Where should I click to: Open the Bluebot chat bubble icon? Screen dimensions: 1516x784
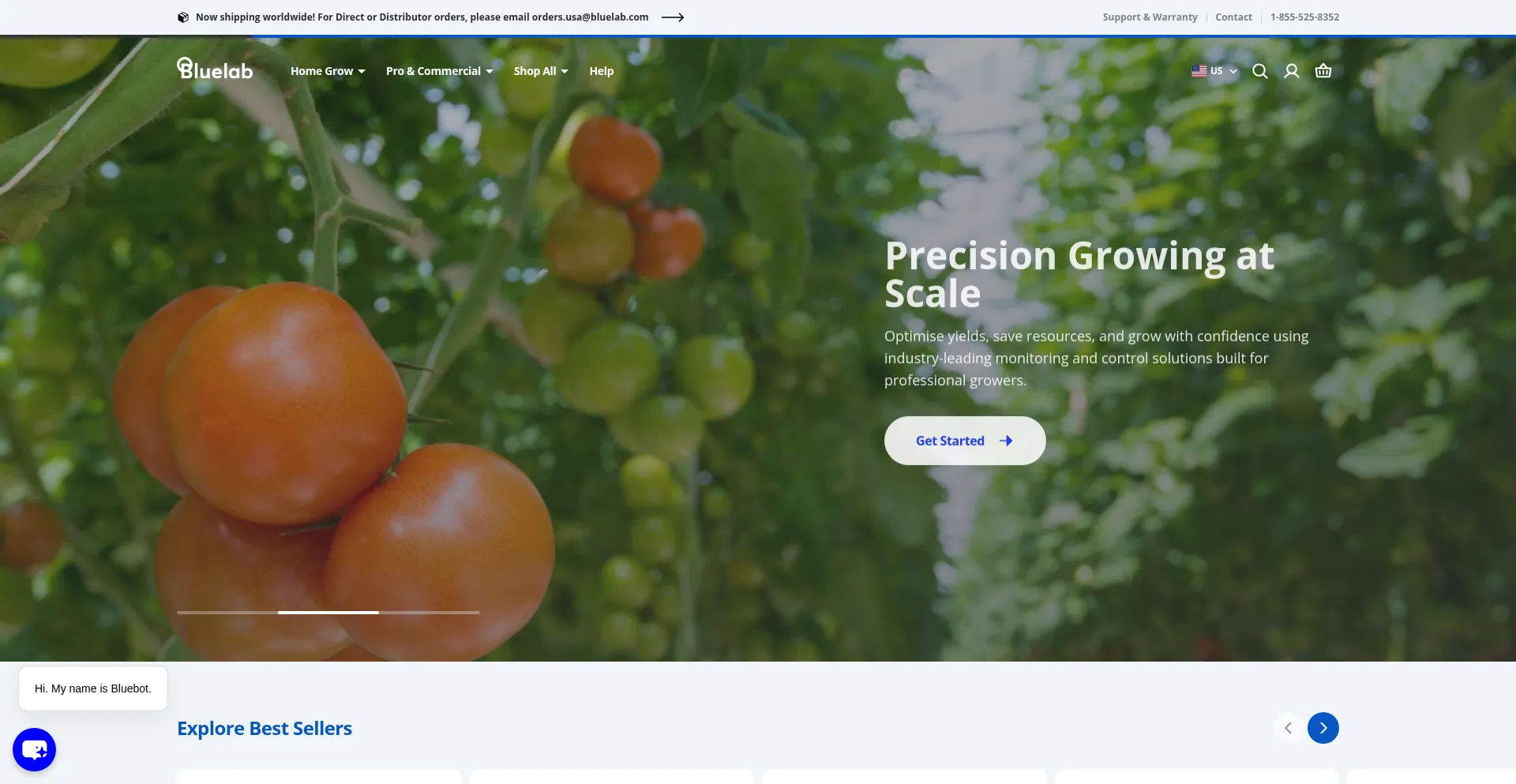34,749
